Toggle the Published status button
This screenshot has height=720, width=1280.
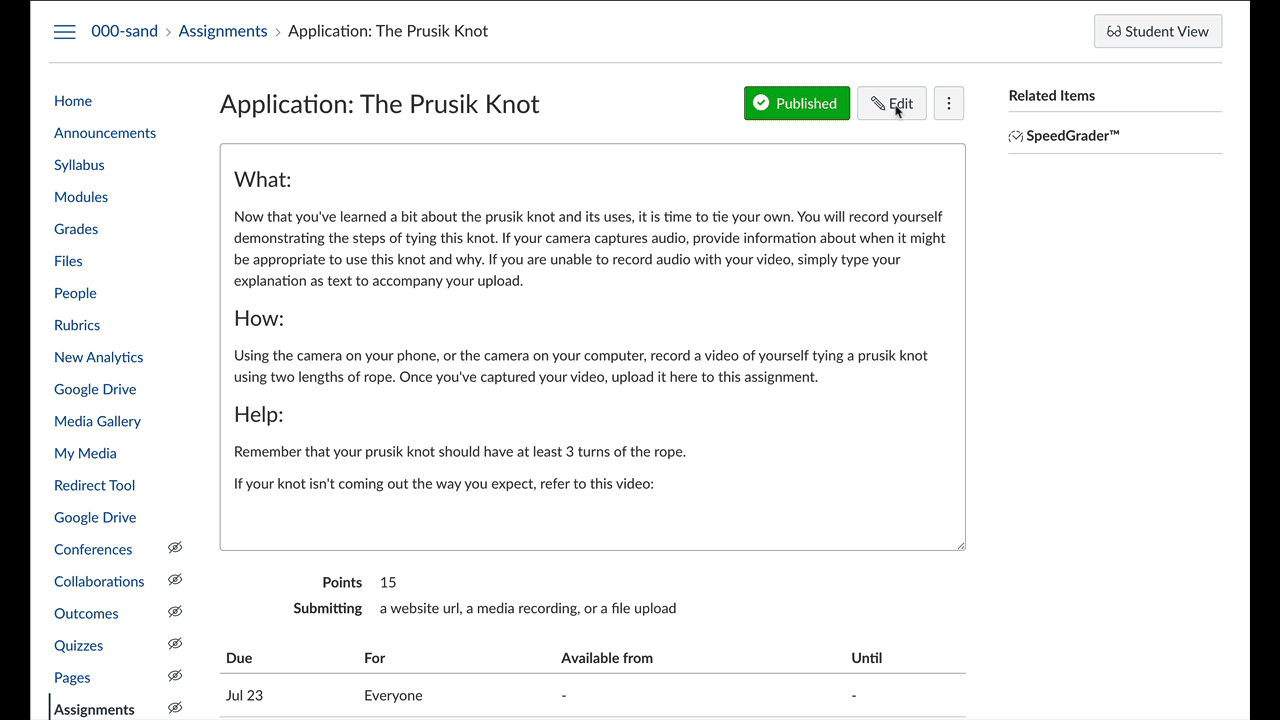pyautogui.click(x=796, y=104)
